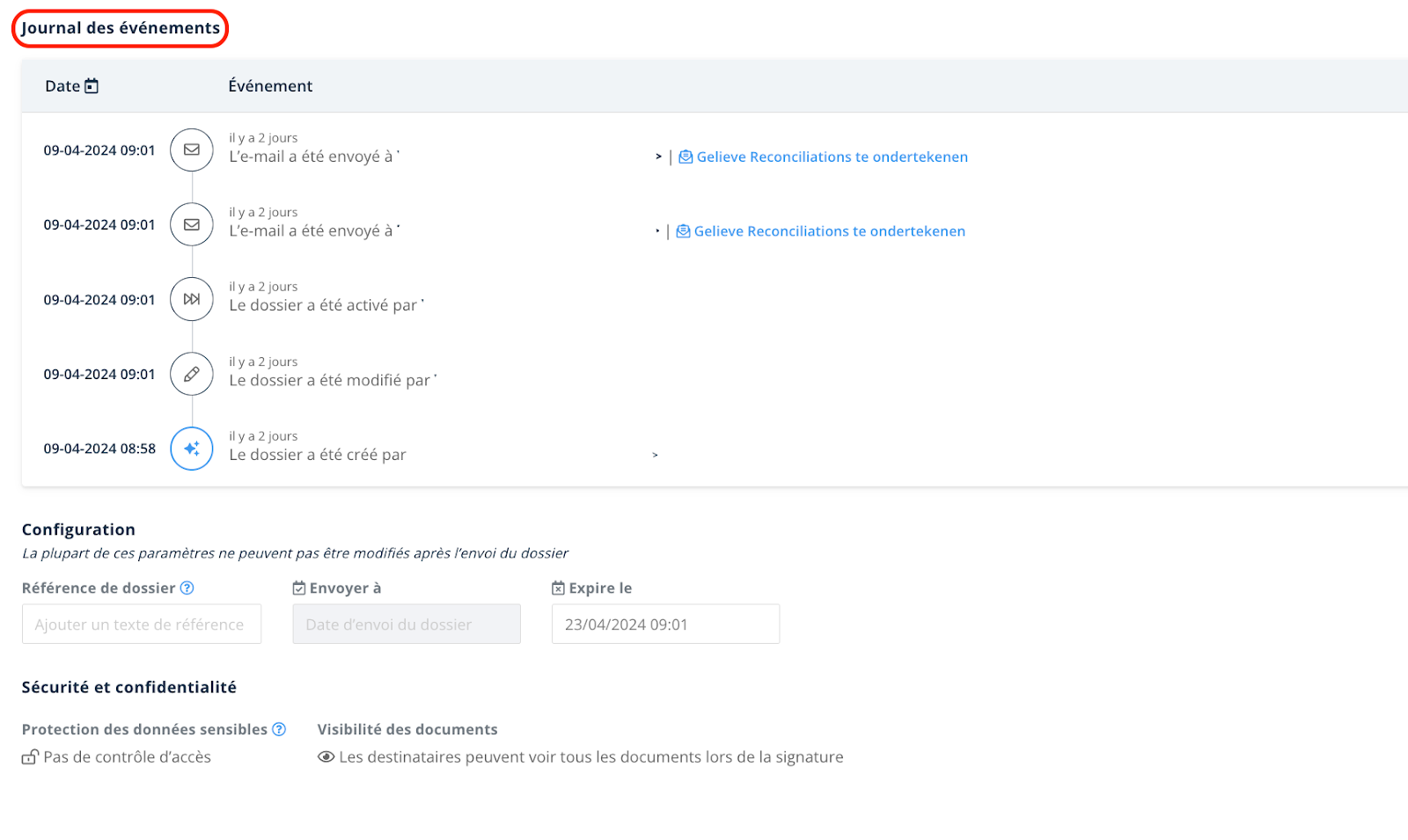Image resolution: width=1408 pixels, height=840 pixels.
Task: Open second Gelieve Reconciliations te ondertekenen link
Action: click(x=821, y=231)
